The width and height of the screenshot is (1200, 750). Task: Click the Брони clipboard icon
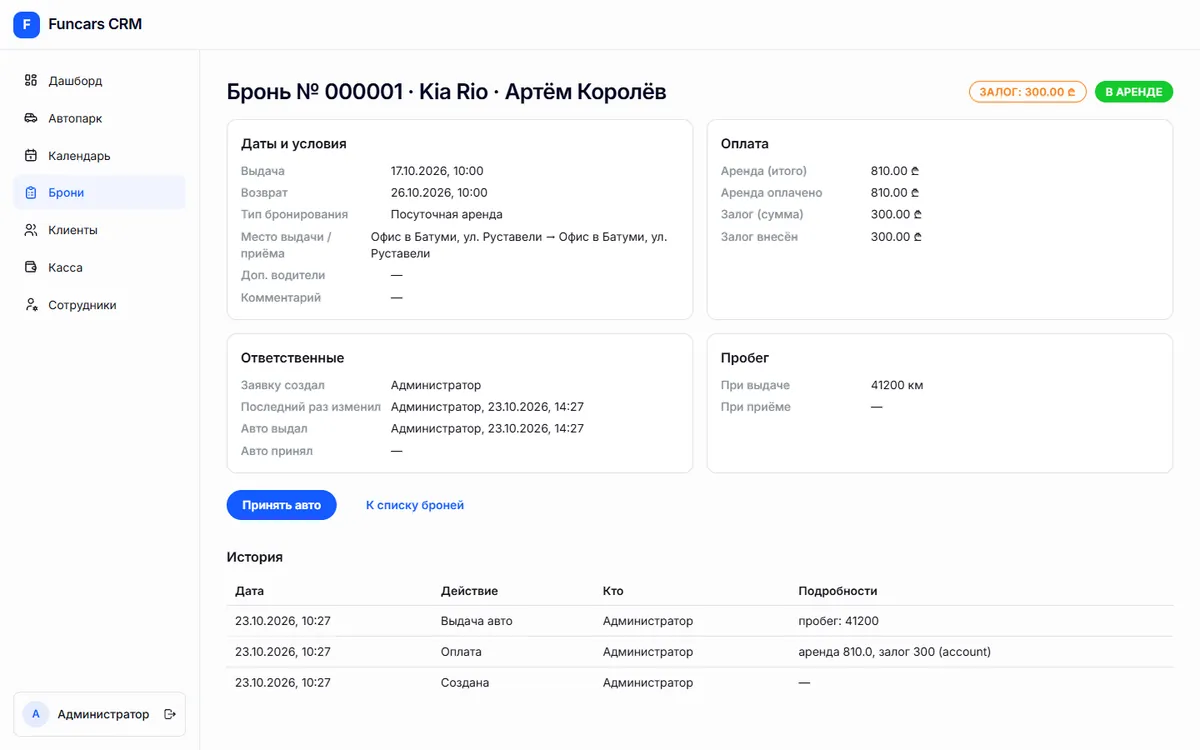[x=31, y=193]
